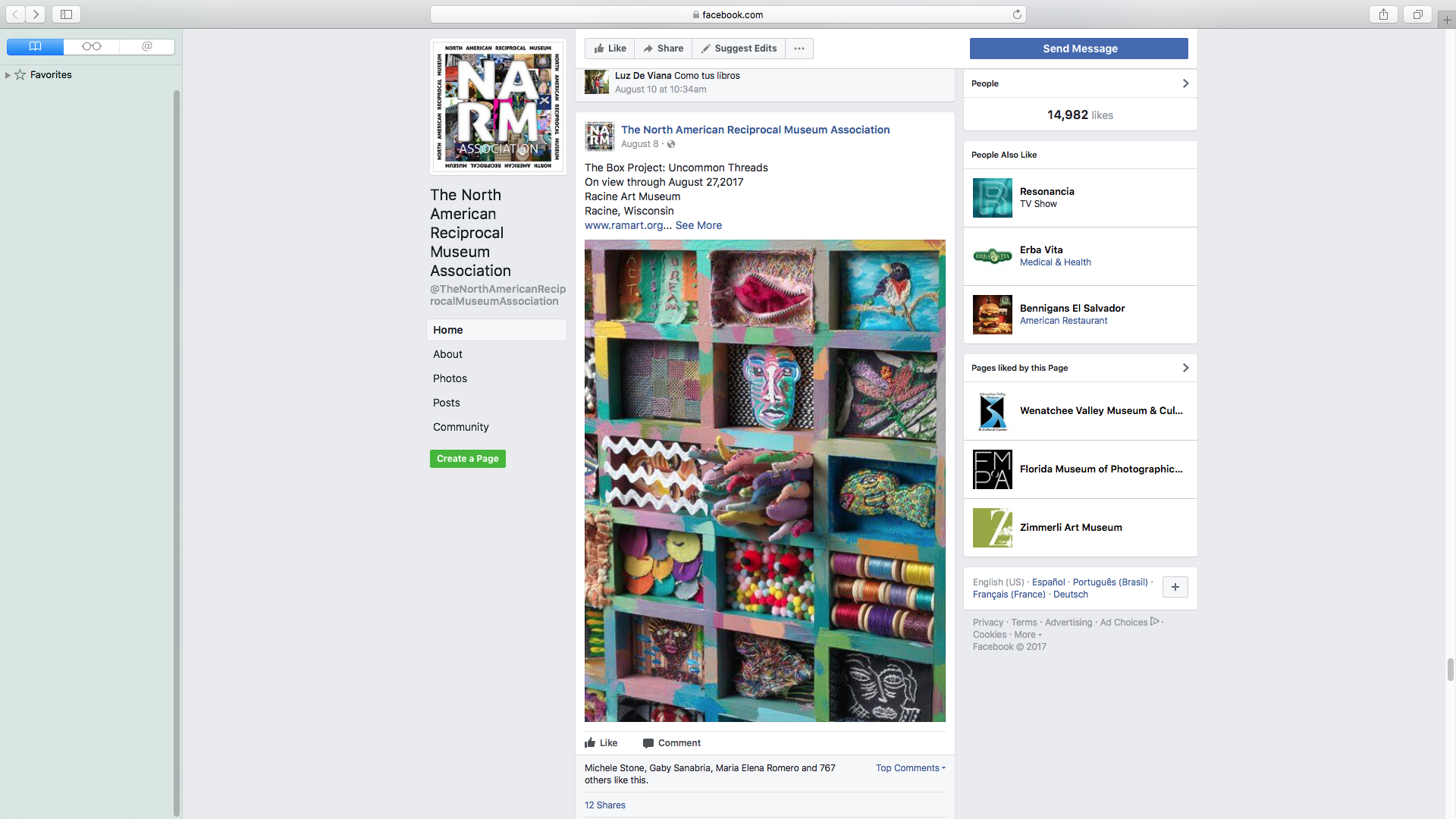Viewport: 1456px width, 819px height.
Task: Open Posts section
Action: (447, 403)
